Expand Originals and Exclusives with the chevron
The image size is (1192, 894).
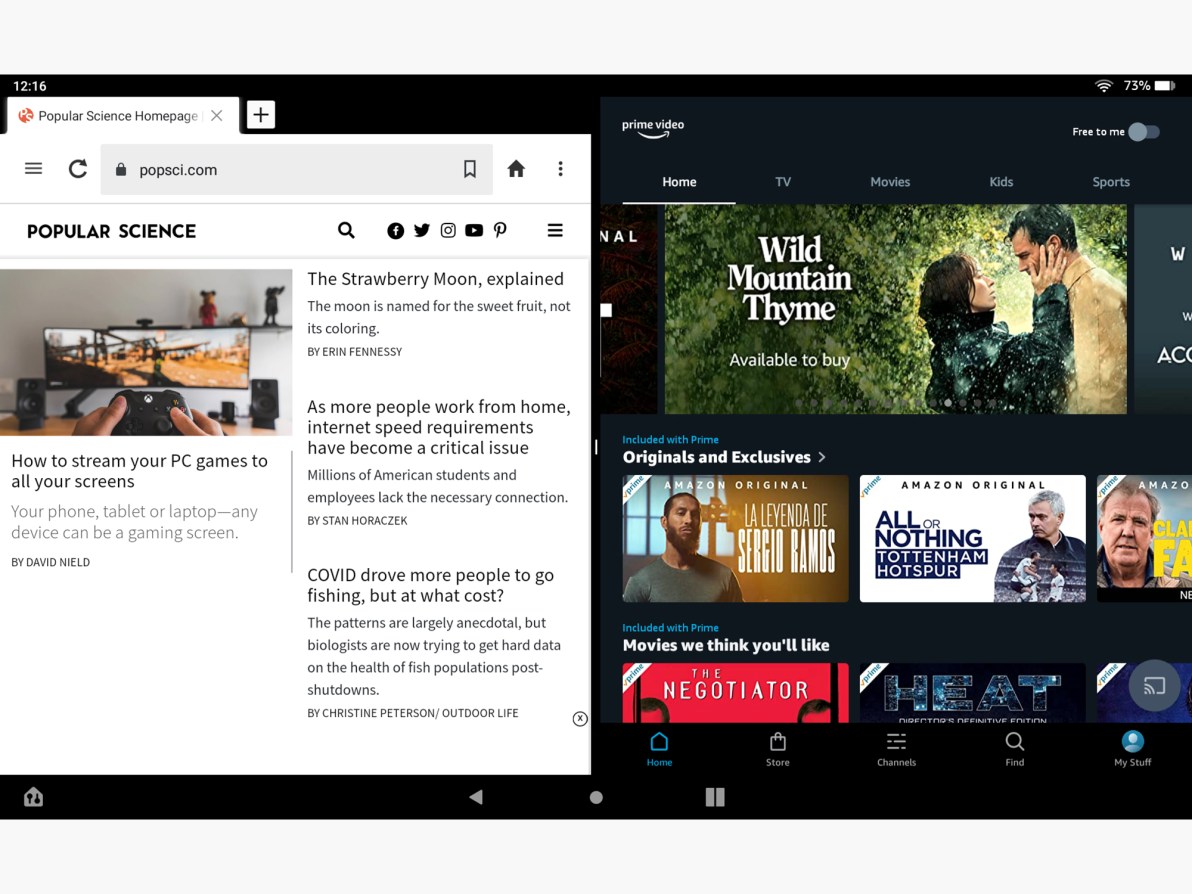pos(822,457)
